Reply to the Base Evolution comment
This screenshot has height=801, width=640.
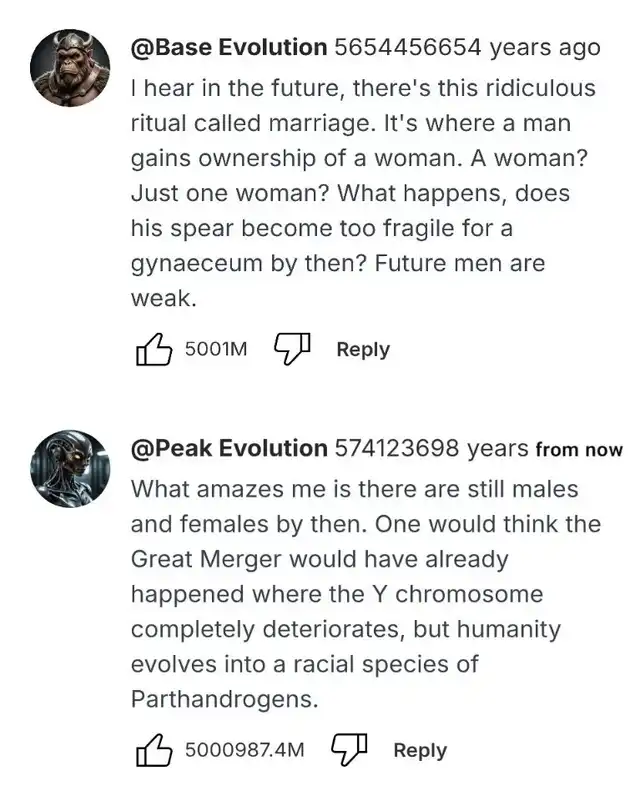point(363,349)
